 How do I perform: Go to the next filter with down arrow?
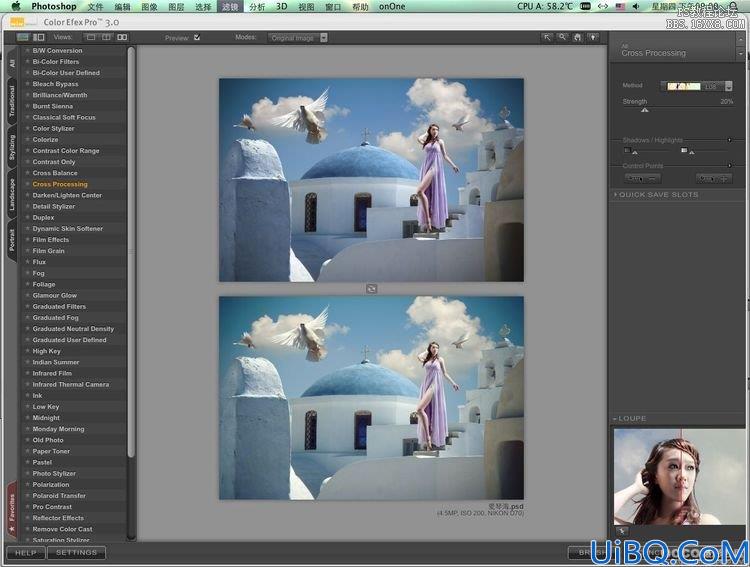[x=741, y=54]
